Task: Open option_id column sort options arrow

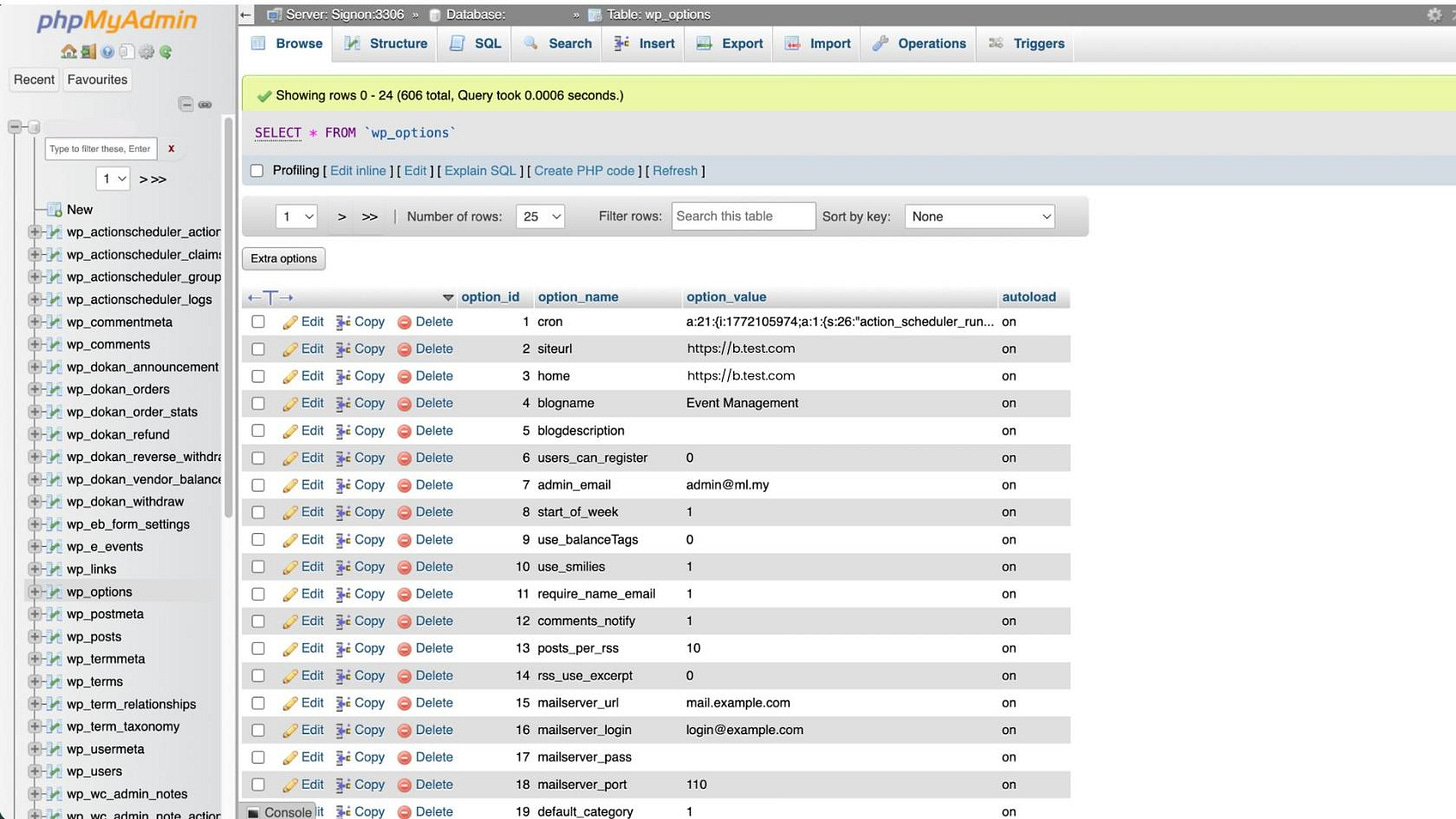Action: [448, 298]
